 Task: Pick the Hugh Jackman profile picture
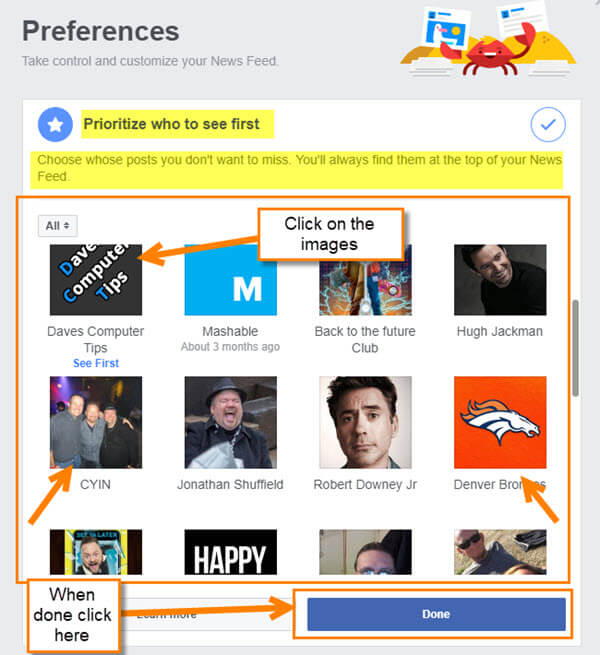[x=500, y=279]
